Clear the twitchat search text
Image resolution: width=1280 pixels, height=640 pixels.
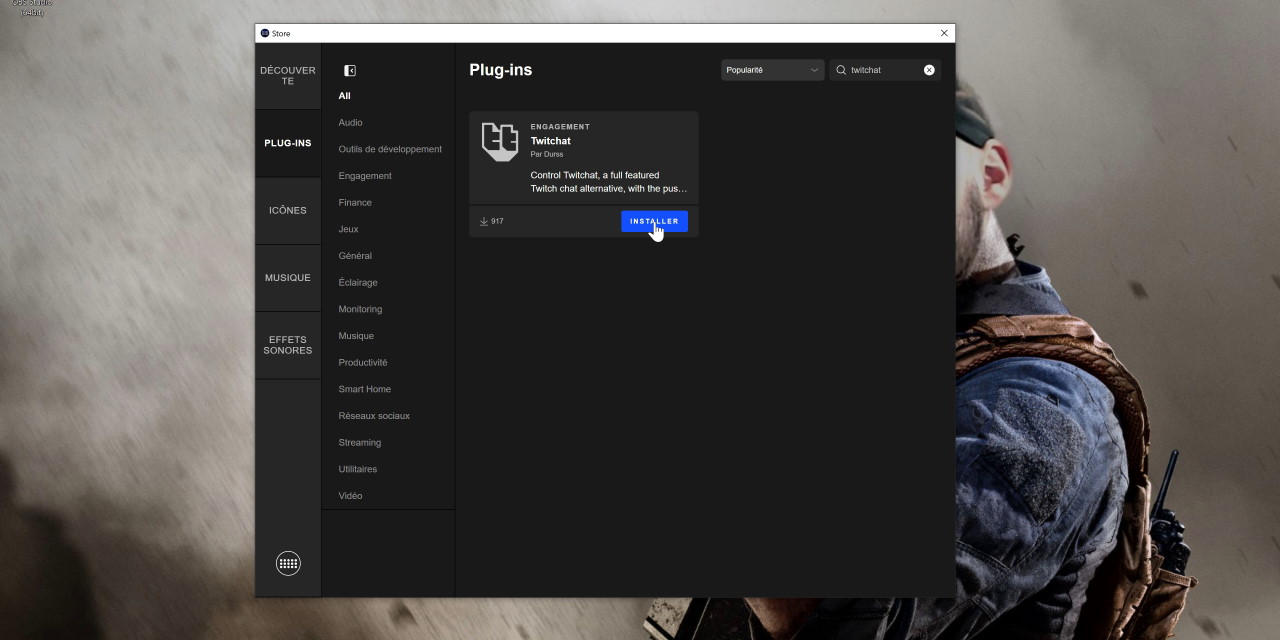pyautogui.click(x=929, y=70)
